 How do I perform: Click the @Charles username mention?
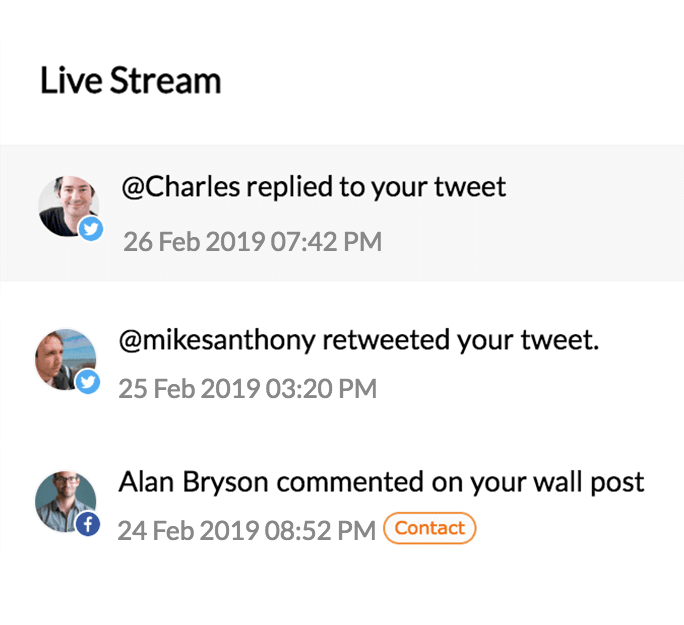(x=181, y=187)
